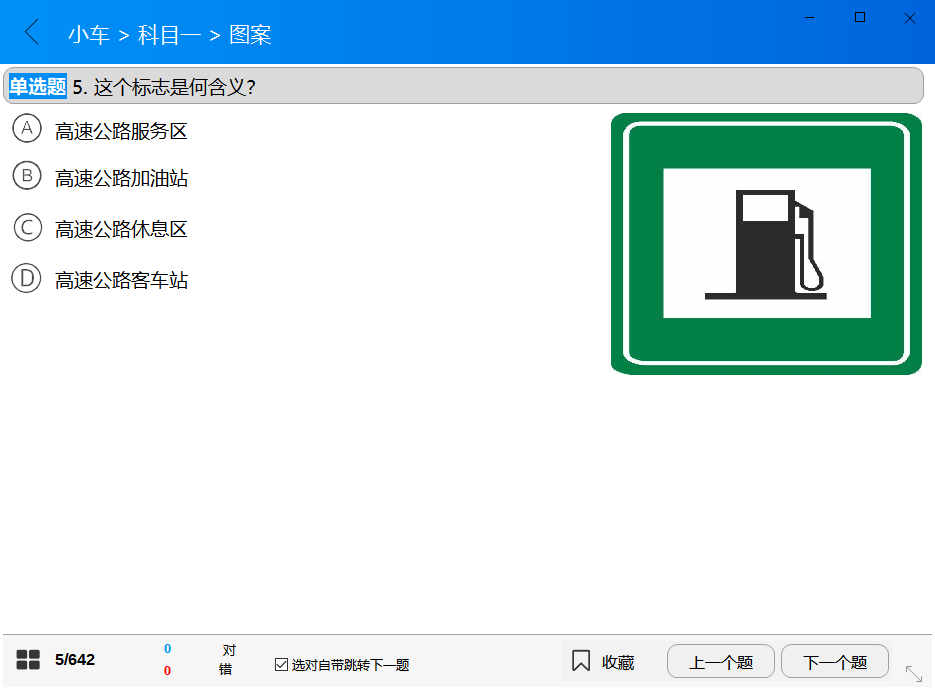
Task: Choose option C 高速公路休息区
Action: (x=27, y=228)
